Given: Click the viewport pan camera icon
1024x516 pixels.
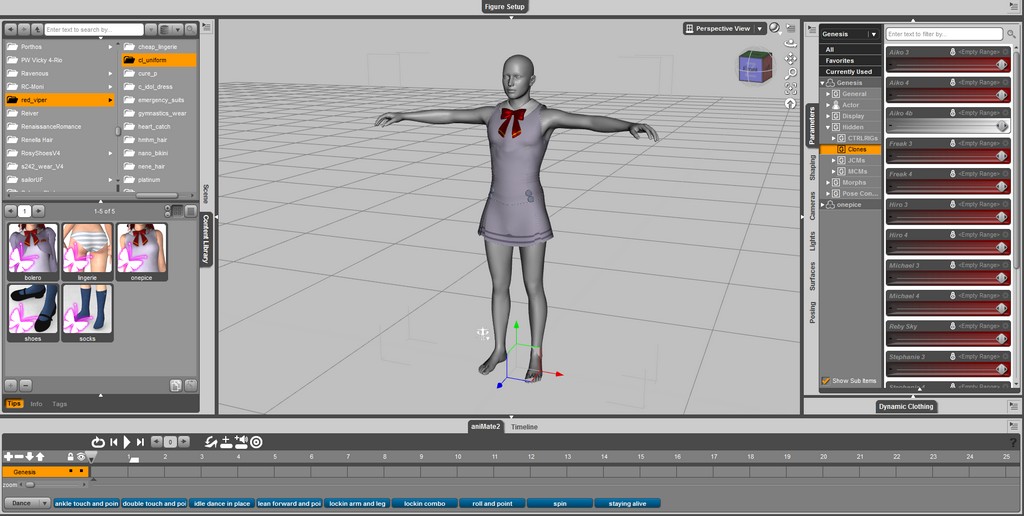Looking at the screenshot, I should coord(790,58).
